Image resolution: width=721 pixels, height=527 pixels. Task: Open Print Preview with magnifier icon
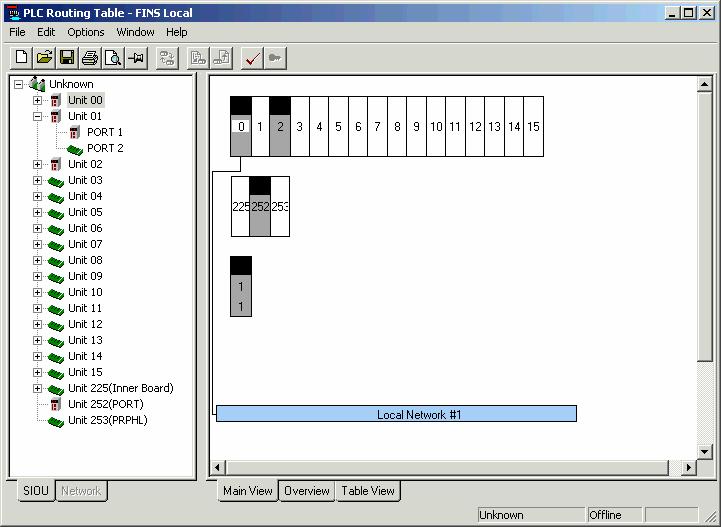click(x=113, y=58)
